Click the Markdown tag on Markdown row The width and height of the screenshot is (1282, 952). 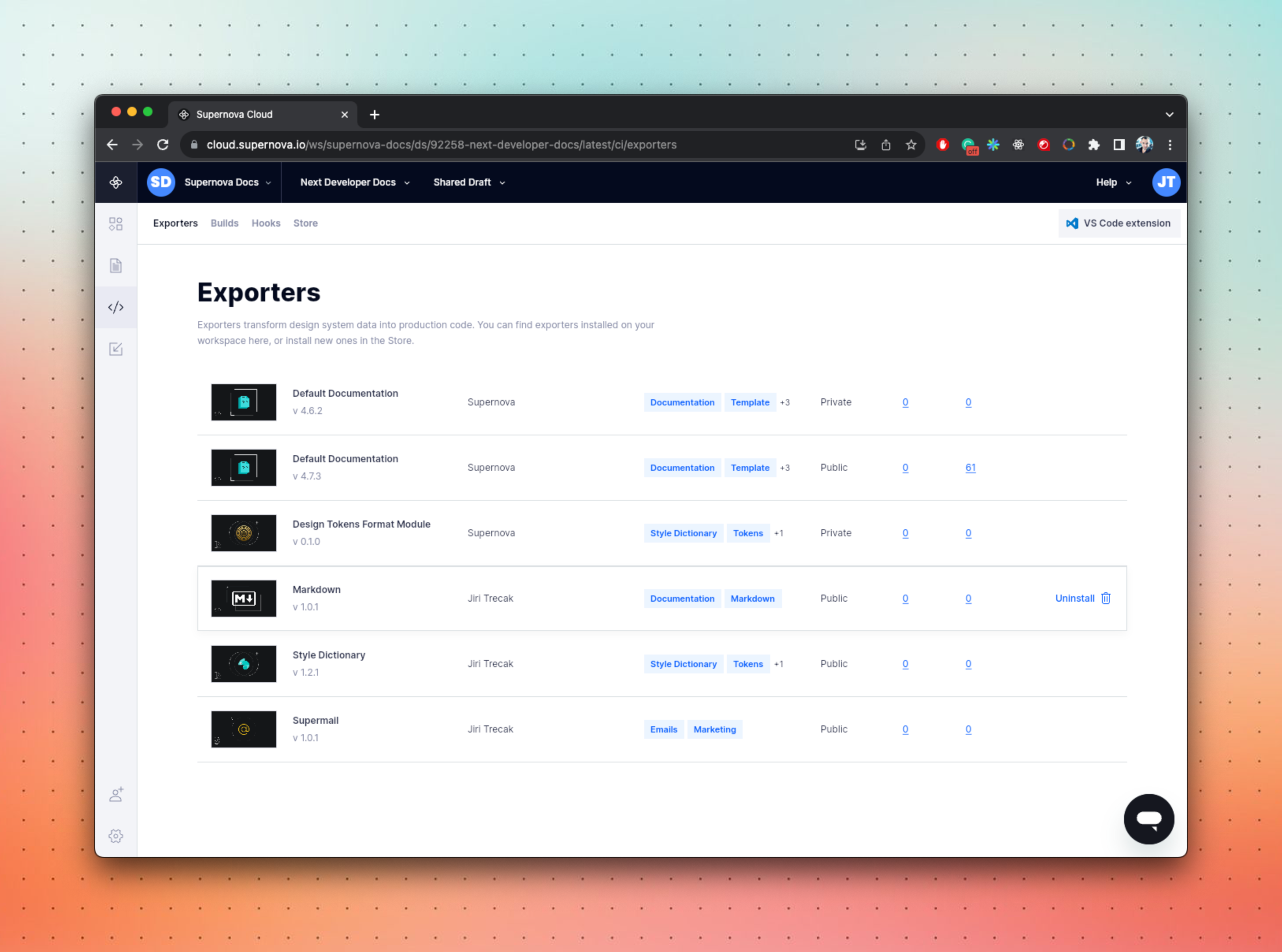(752, 598)
